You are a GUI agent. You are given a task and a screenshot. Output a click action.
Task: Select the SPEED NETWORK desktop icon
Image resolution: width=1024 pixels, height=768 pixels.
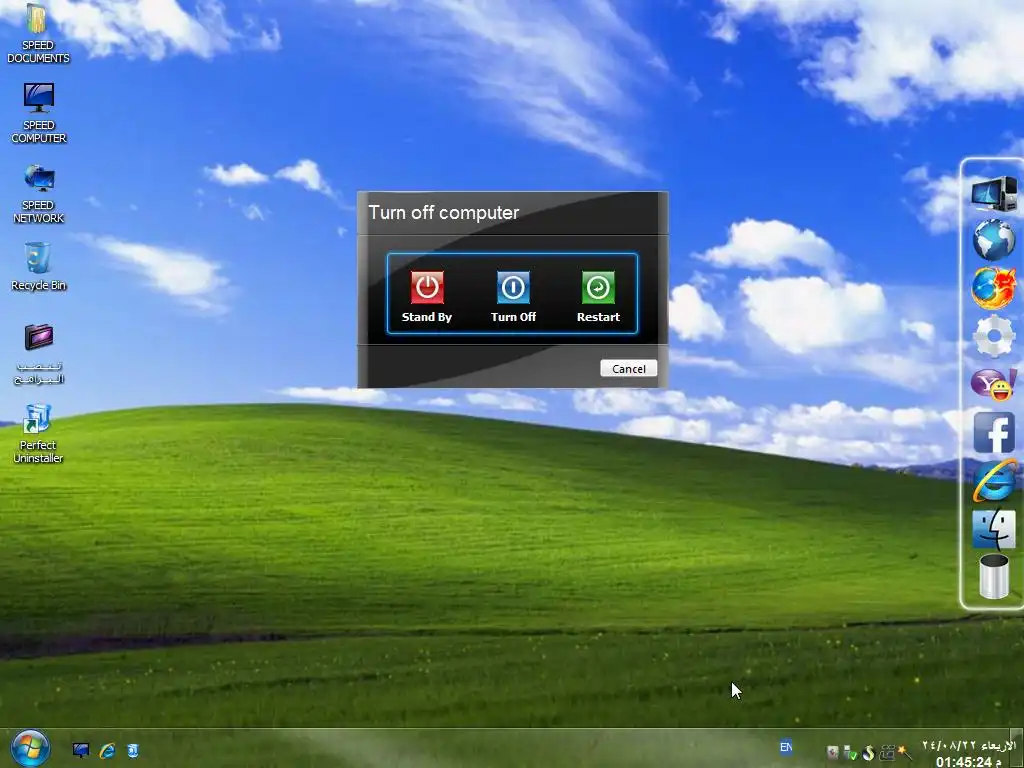click(39, 194)
